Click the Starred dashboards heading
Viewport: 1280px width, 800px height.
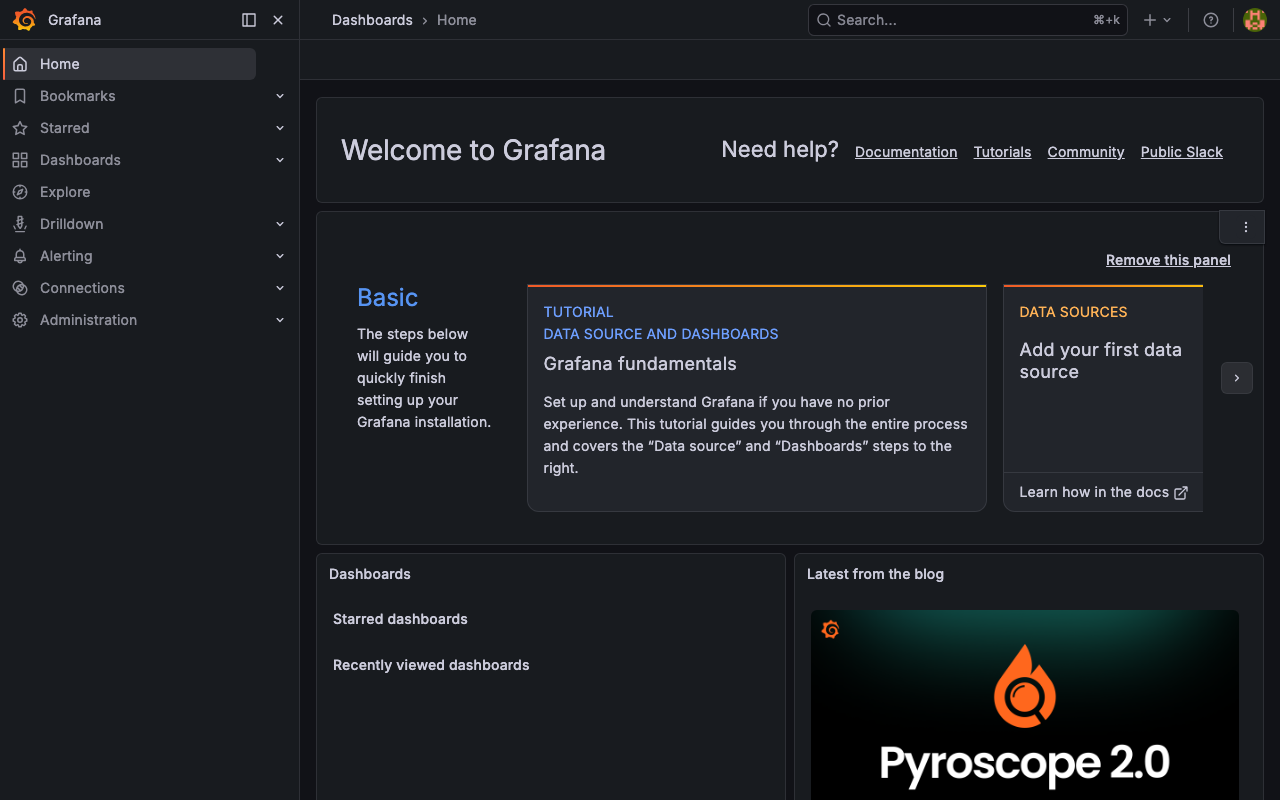coord(400,619)
